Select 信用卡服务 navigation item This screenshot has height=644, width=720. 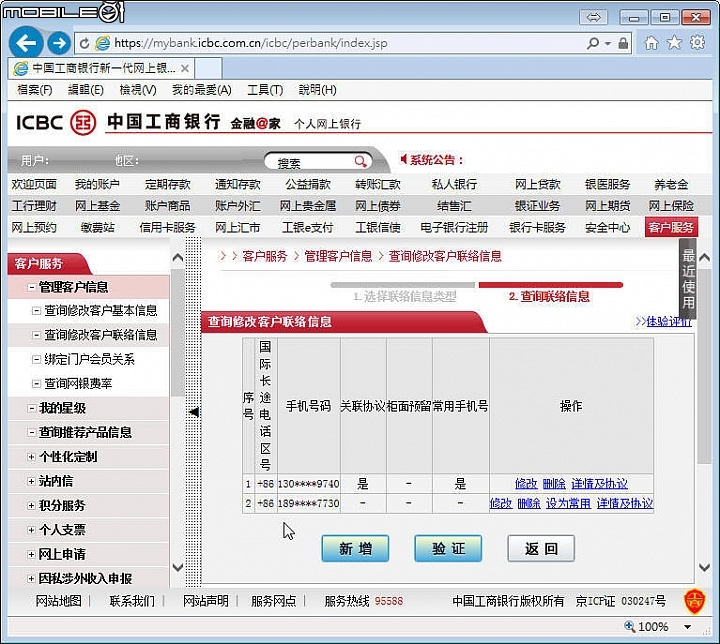pos(168,227)
